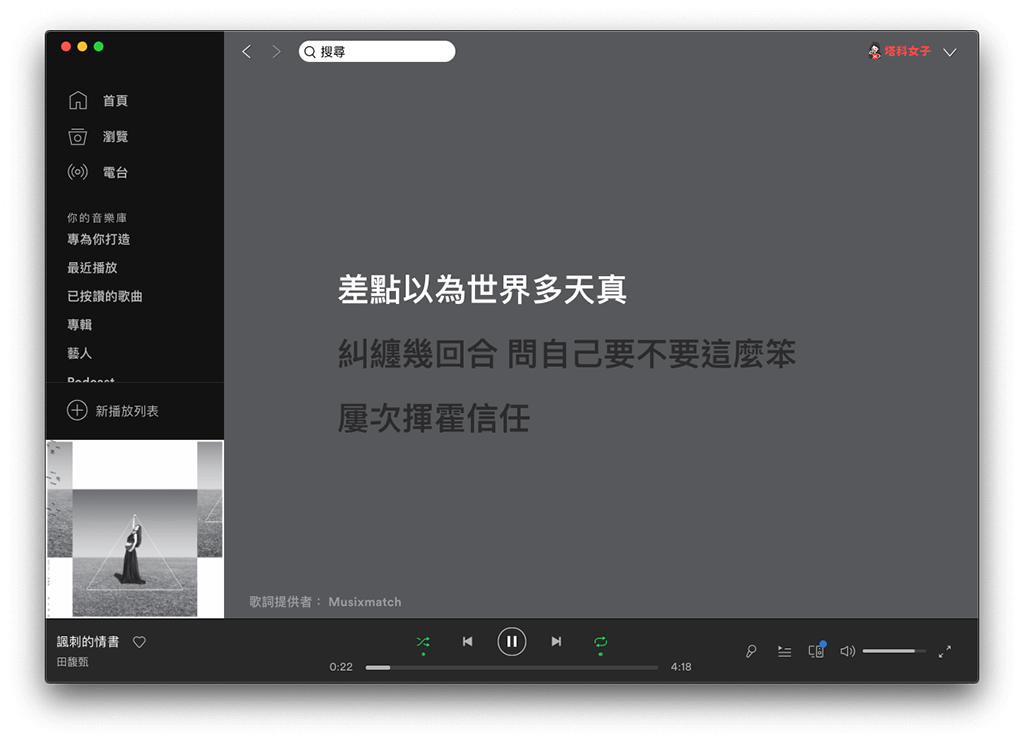The height and width of the screenshot is (743, 1024).
Task: Open 專輯 albums list
Action: 80,324
